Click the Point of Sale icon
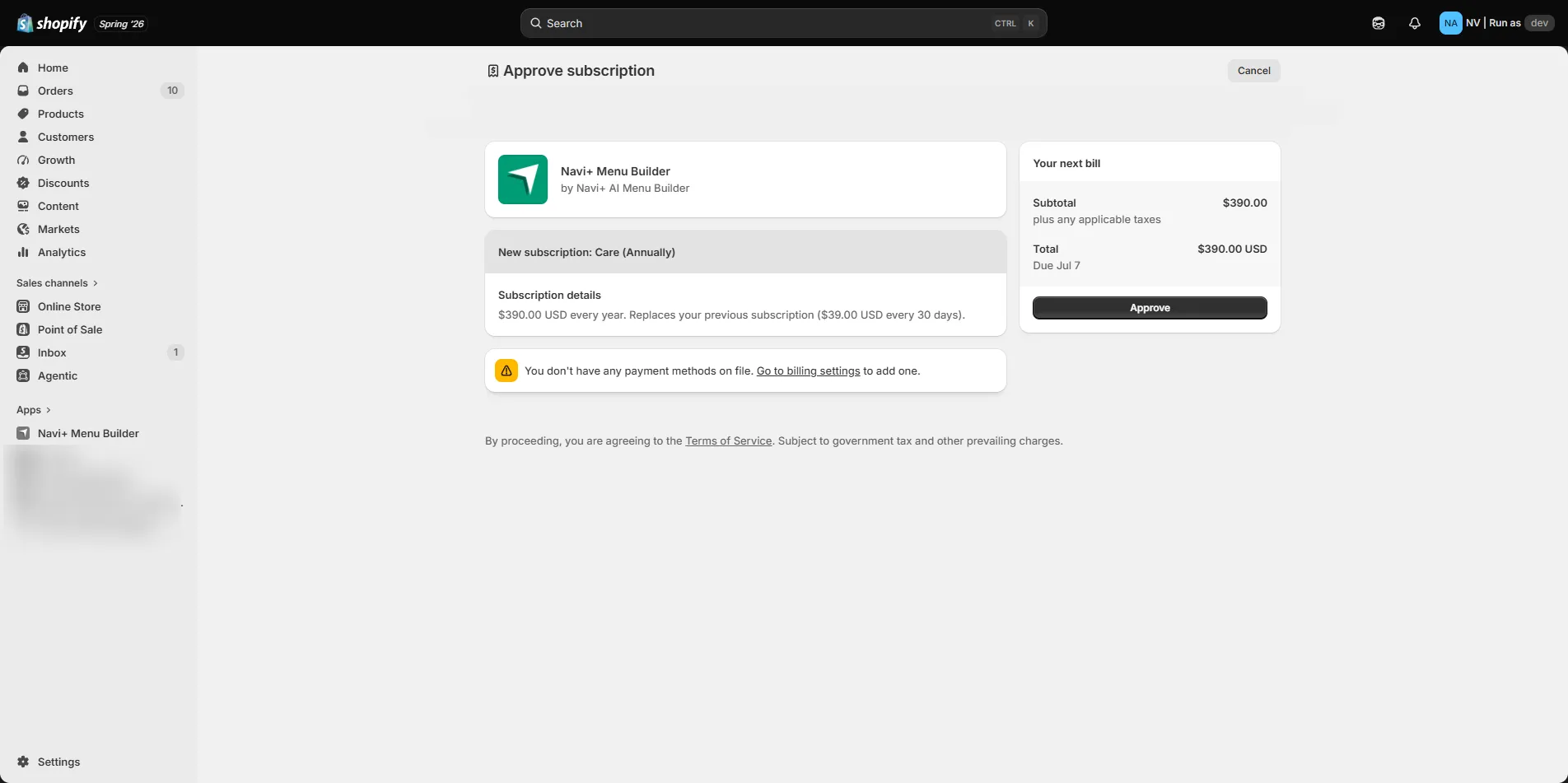Image resolution: width=1568 pixels, height=783 pixels. tap(23, 329)
